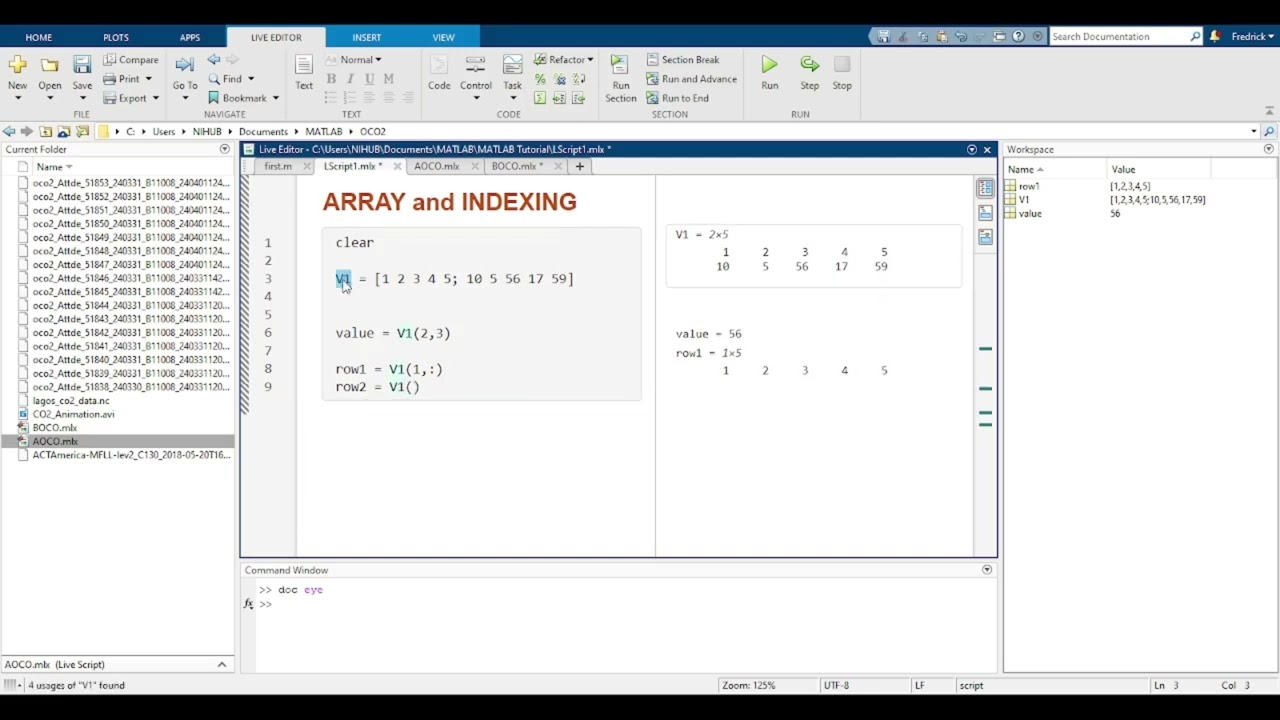Switch to the HOME ribbon tab
The width and height of the screenshot is (1280, 720).
pyautogui.click(x=38, y=37)
